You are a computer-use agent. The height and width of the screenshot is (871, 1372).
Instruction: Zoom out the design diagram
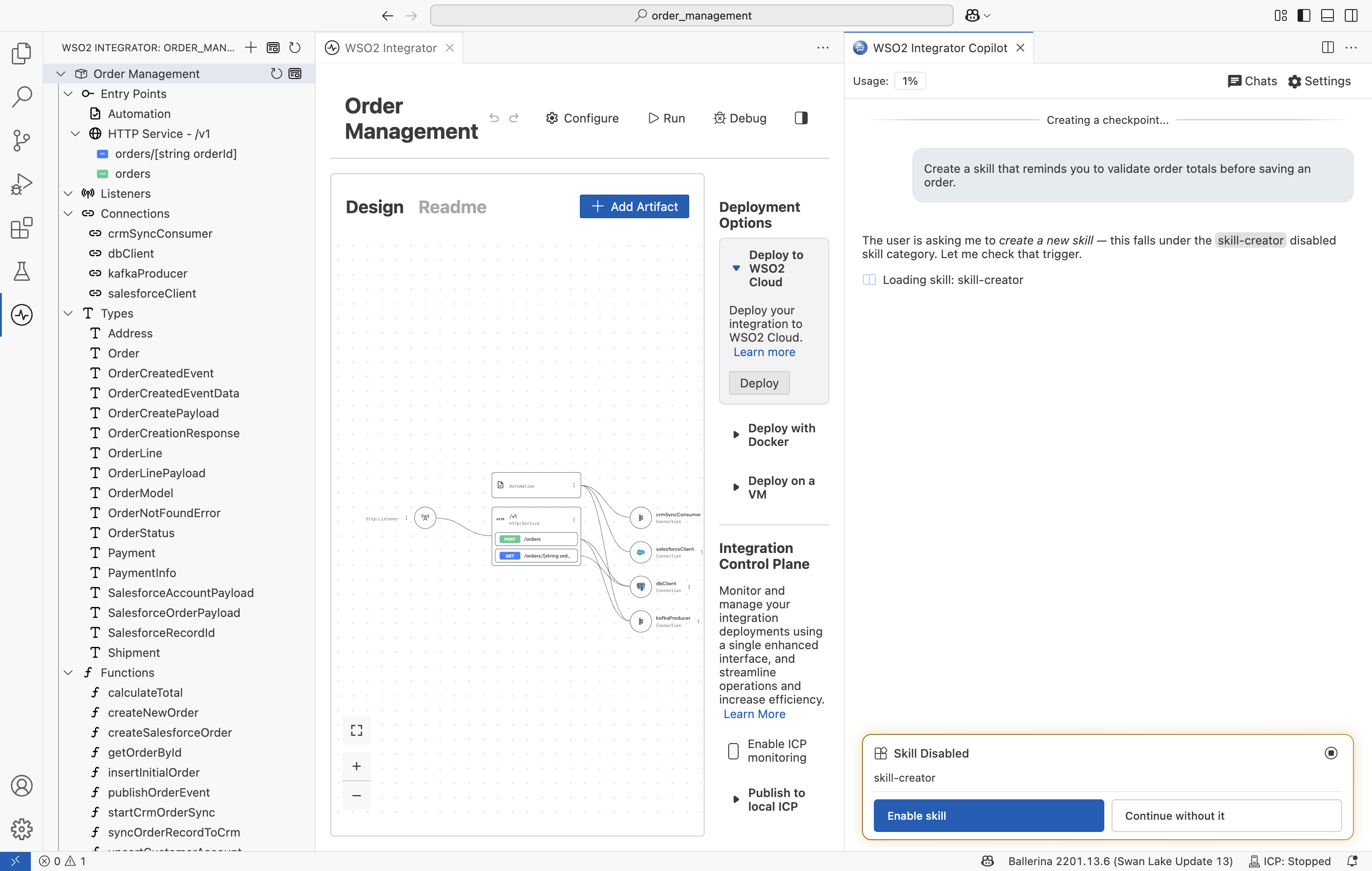click(x=357, y=795)
